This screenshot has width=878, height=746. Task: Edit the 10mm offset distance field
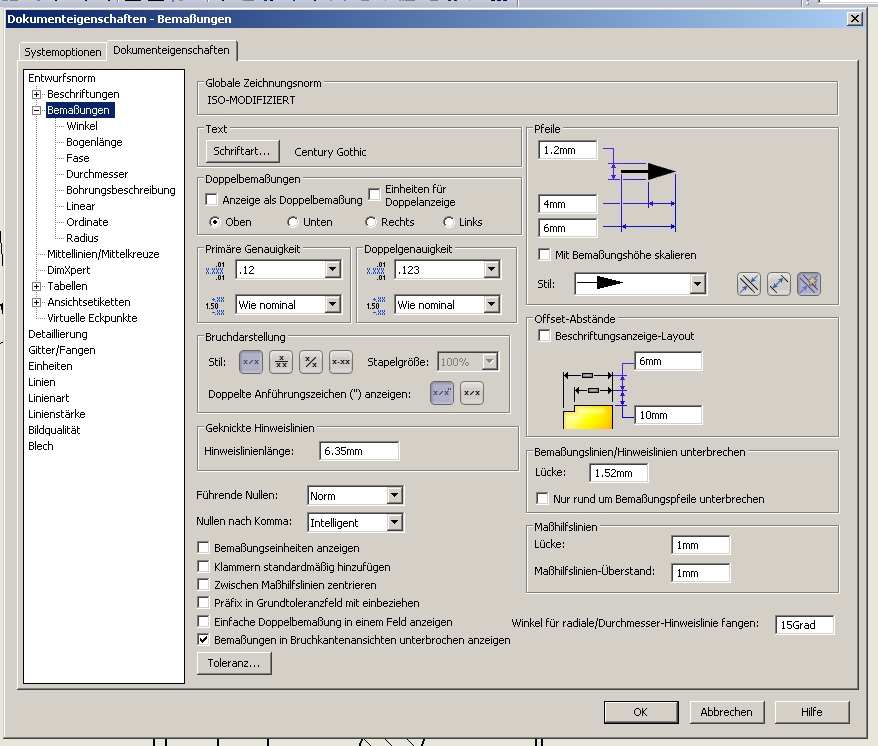(x=668, y=415)
